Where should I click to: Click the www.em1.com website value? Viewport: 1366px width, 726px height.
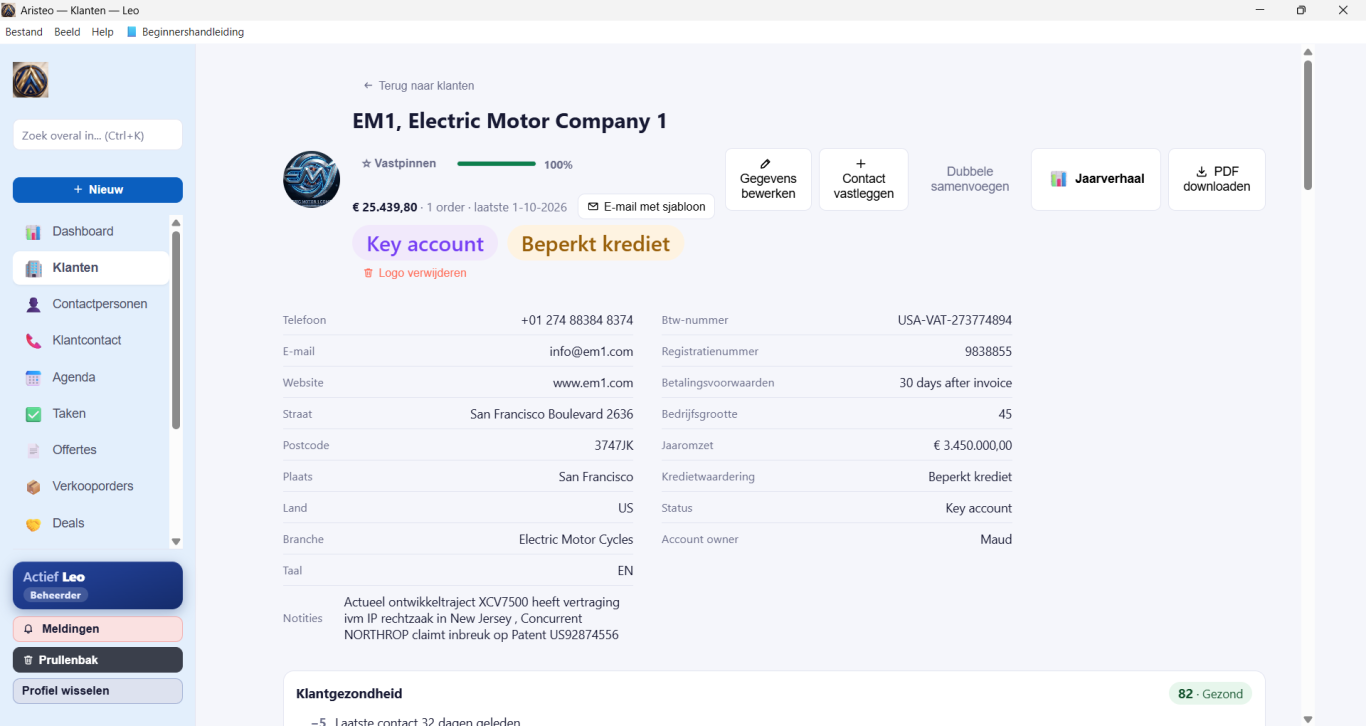pos(593,383)
